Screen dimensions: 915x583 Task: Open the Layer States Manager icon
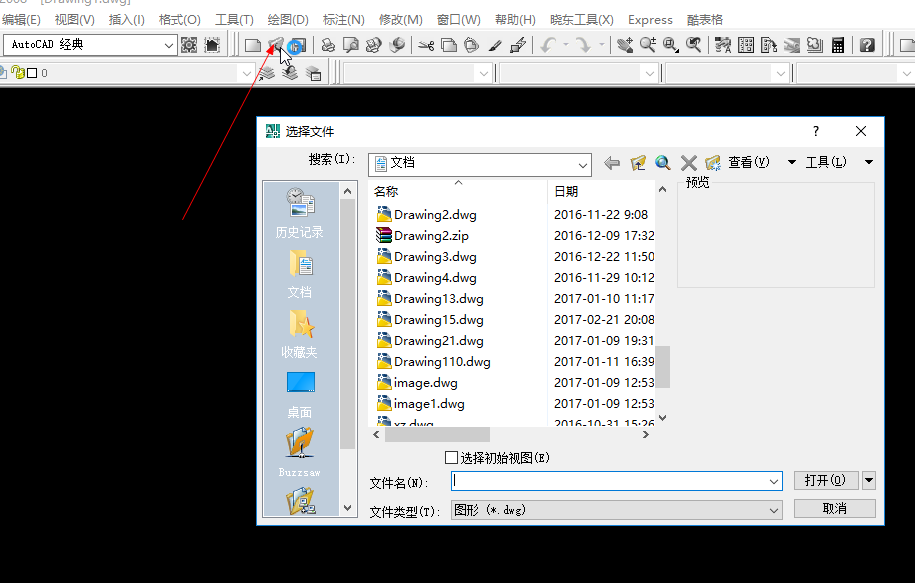(313, 73)
